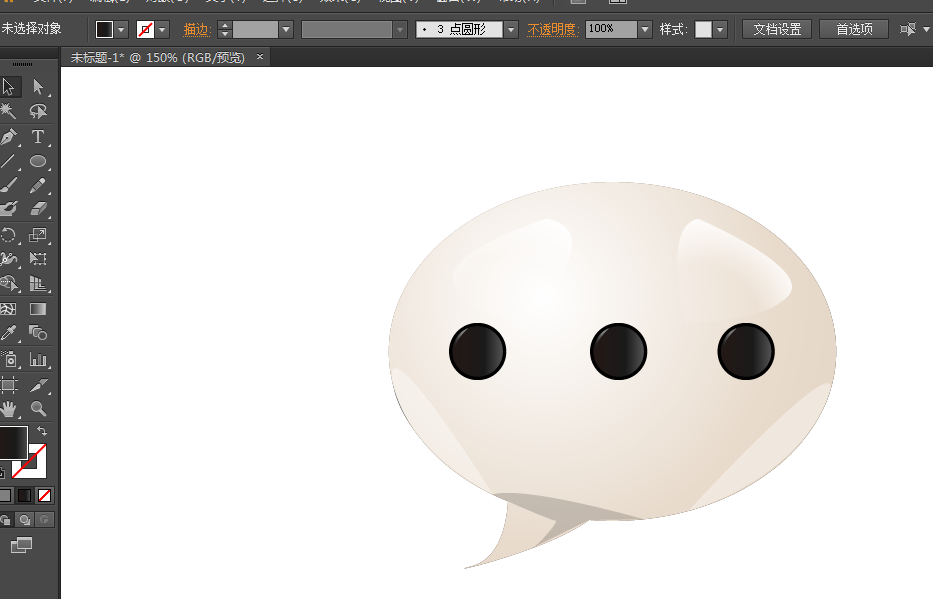Open the 样式 style dropdown arrow

[720, 29]
